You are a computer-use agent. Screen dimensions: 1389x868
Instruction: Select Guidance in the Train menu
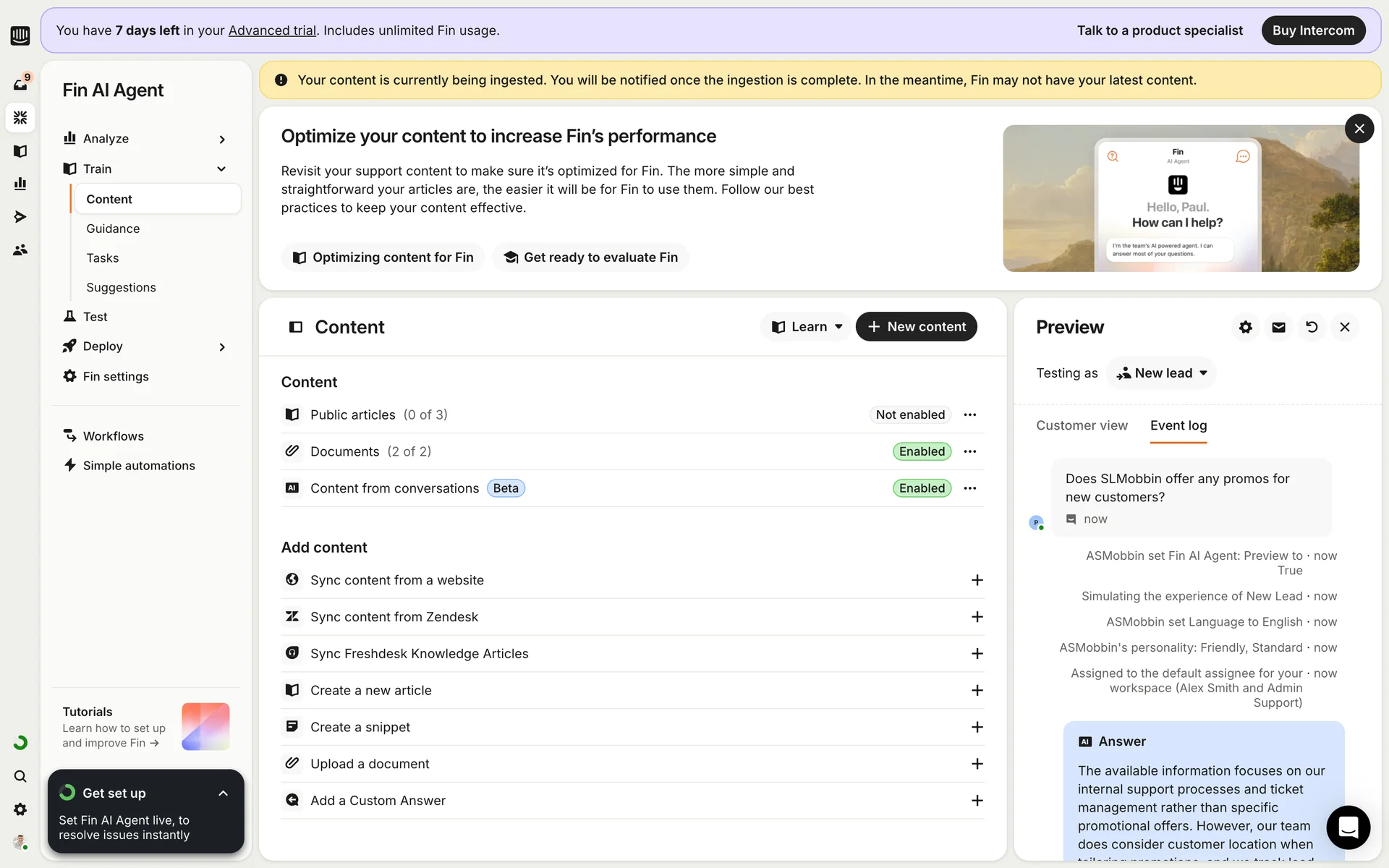(x=113, y=229)
